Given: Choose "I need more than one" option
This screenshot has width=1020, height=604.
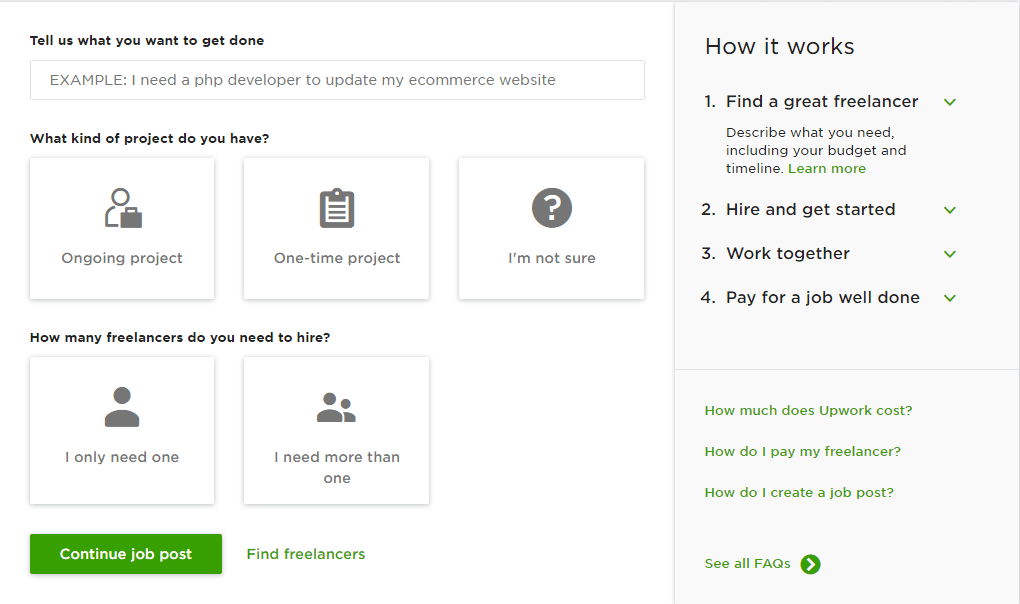Looking at the screenshot, I should tap(337, 467).
